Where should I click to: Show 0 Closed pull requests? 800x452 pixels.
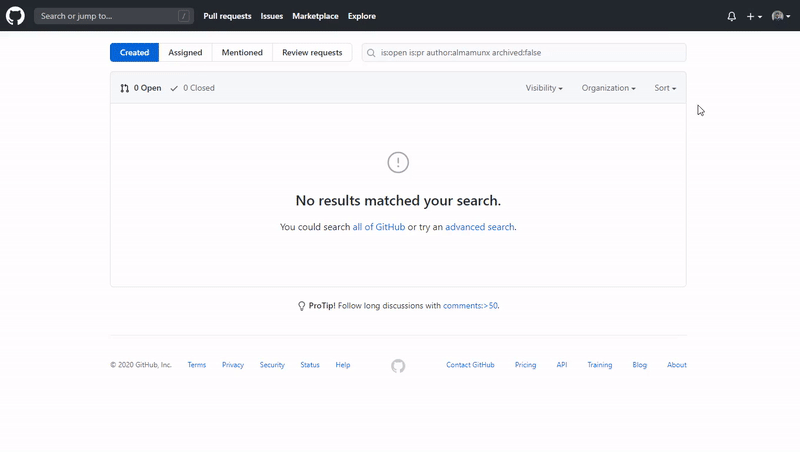click(192, 88)
